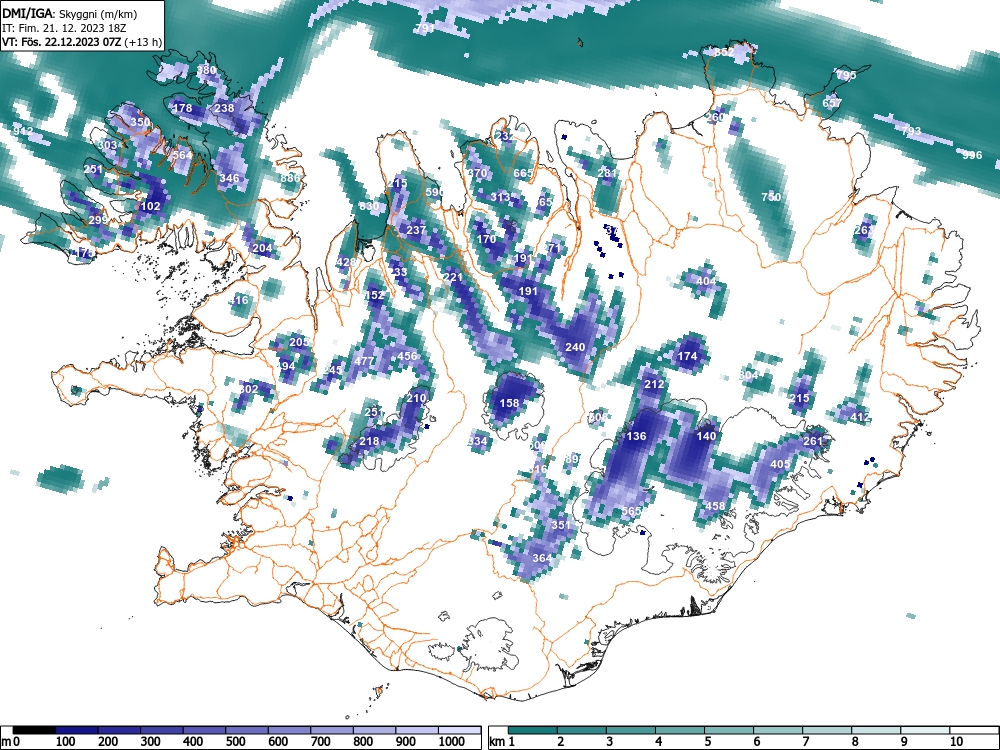The width and height of the screenshot is (1000, 750).
Task: Click the '380' value in Westfjords
Action: (x=206, y=70)
